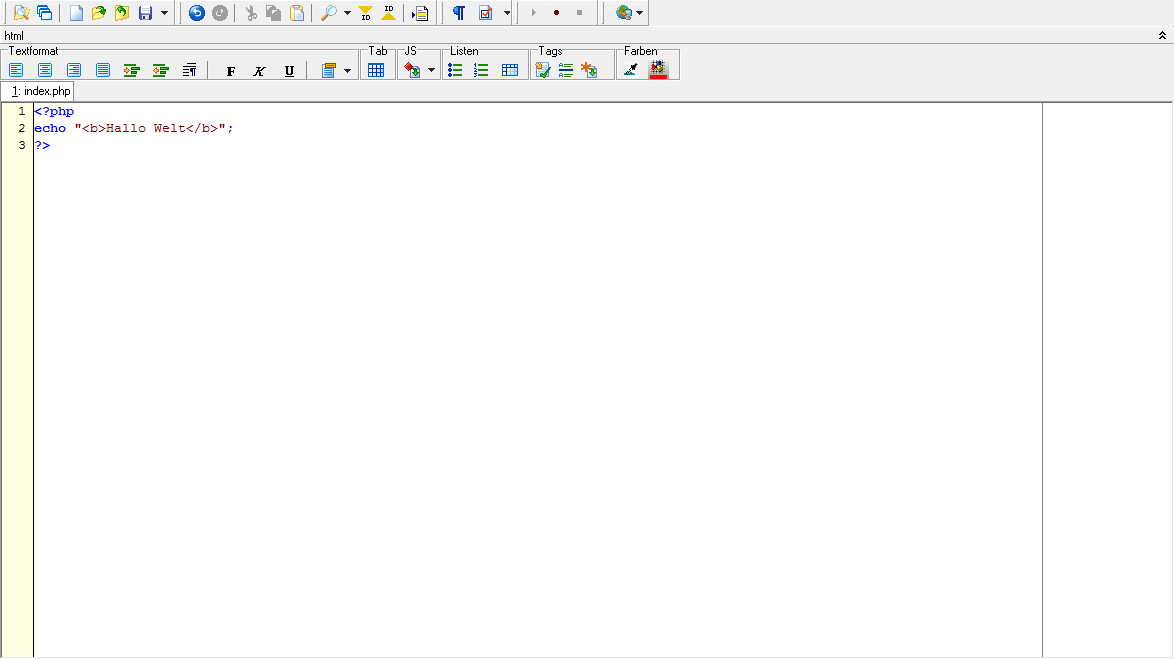Toggle italic formatting (K)
This screenshot has width=1174, height=659.
pyautogui.click(x=260, y=71)
